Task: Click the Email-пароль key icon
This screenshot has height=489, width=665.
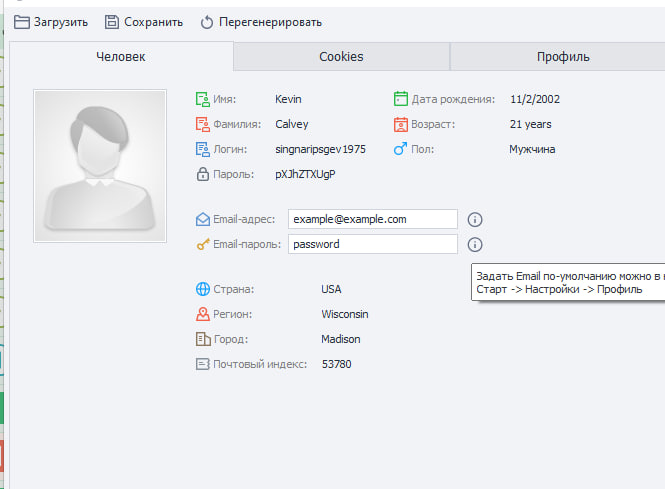Action: pos(203,244)
